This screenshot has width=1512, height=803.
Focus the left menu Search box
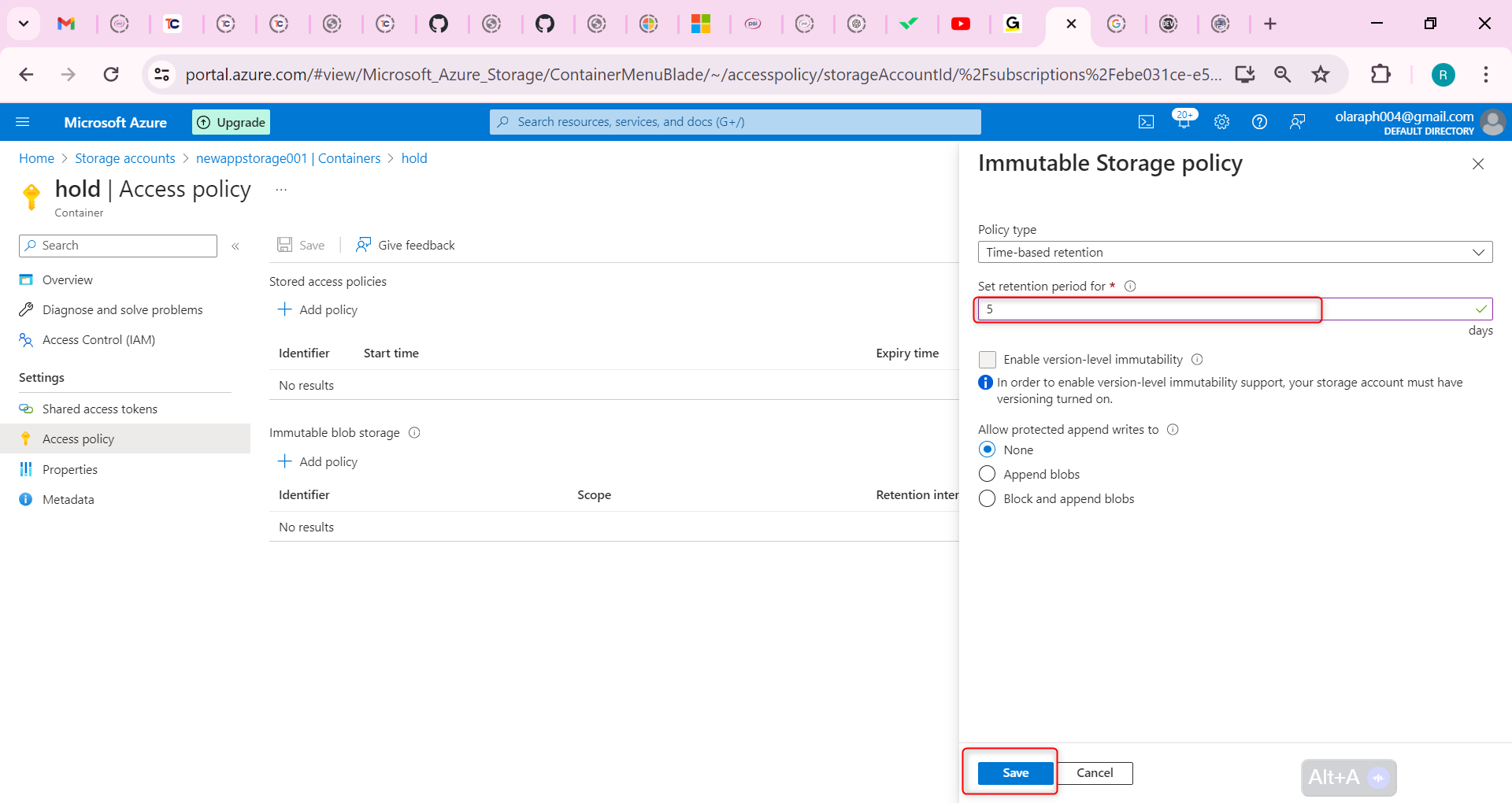point(118,246)
